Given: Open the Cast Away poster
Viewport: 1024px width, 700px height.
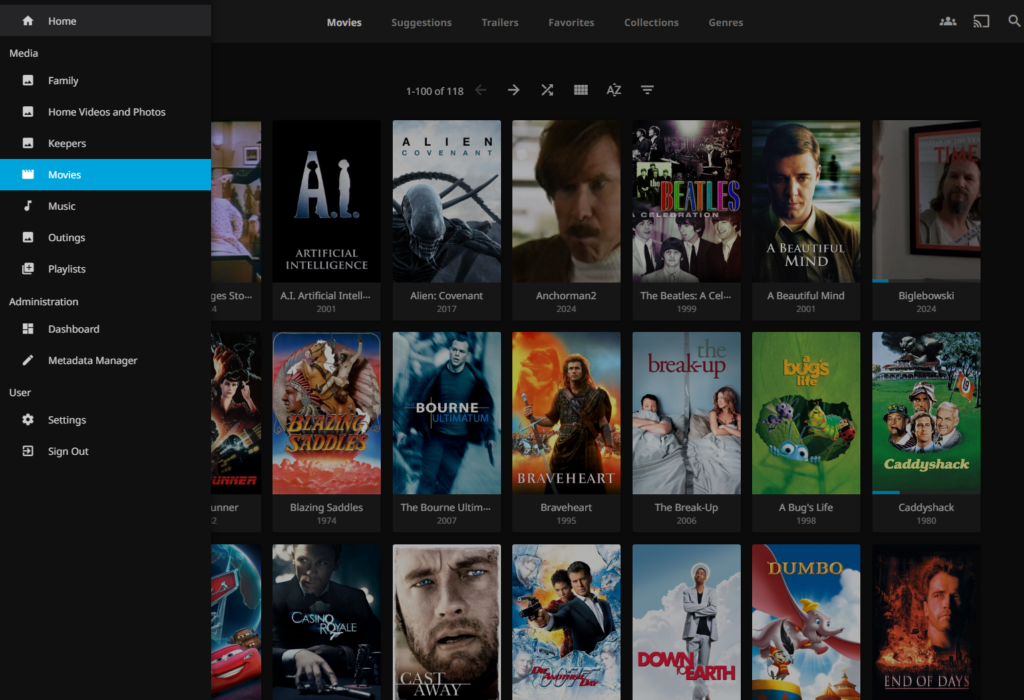Looking at the screenshot, I should [x=447, y=622].
